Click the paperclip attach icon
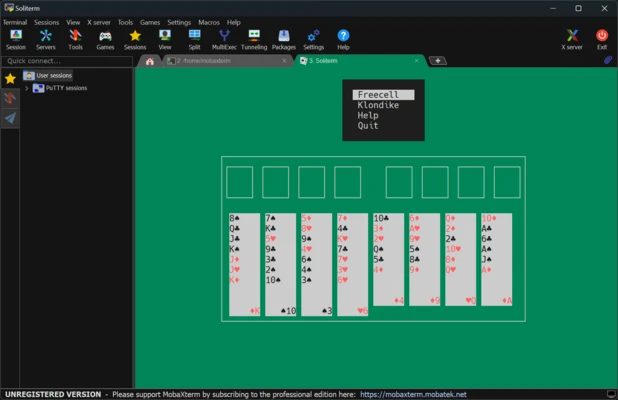618x400 pixels. pyautogui.click(x=608, y=60)
